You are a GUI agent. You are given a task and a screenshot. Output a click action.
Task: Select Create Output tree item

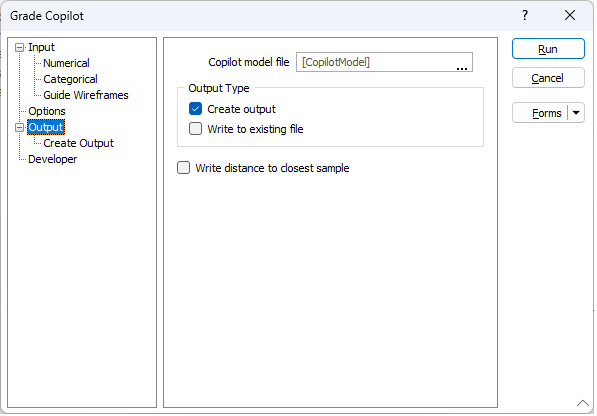tap(78, 143)
